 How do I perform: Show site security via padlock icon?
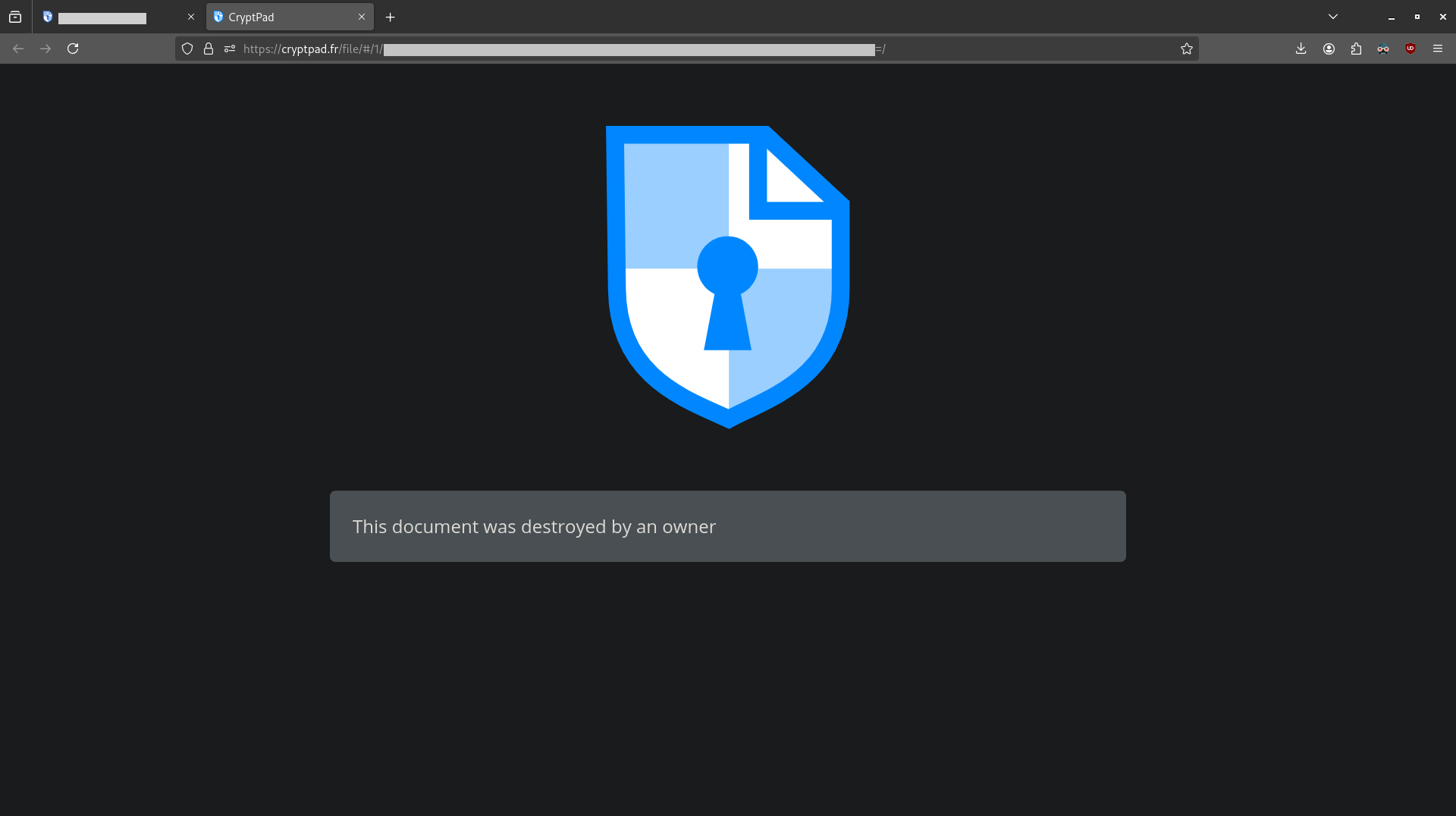209,49
